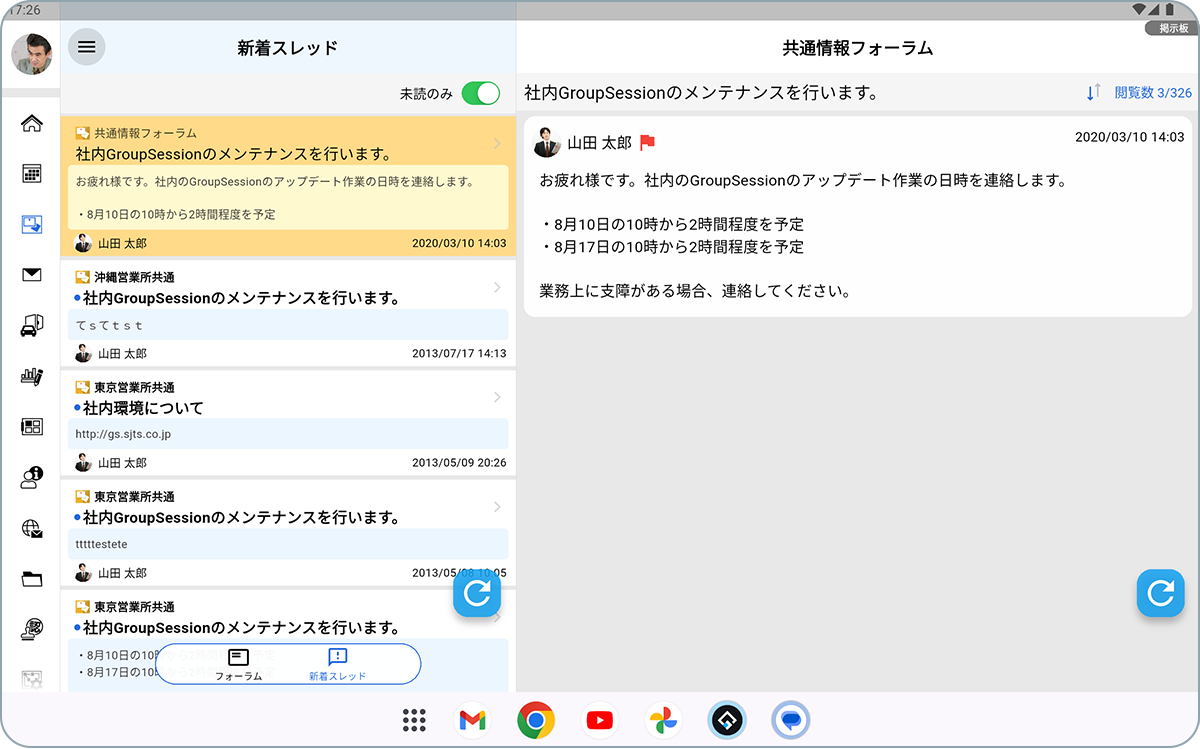Launch Gmail from the dock
This screenshot has width=1200, height=749.
click(x=472, y=720)
